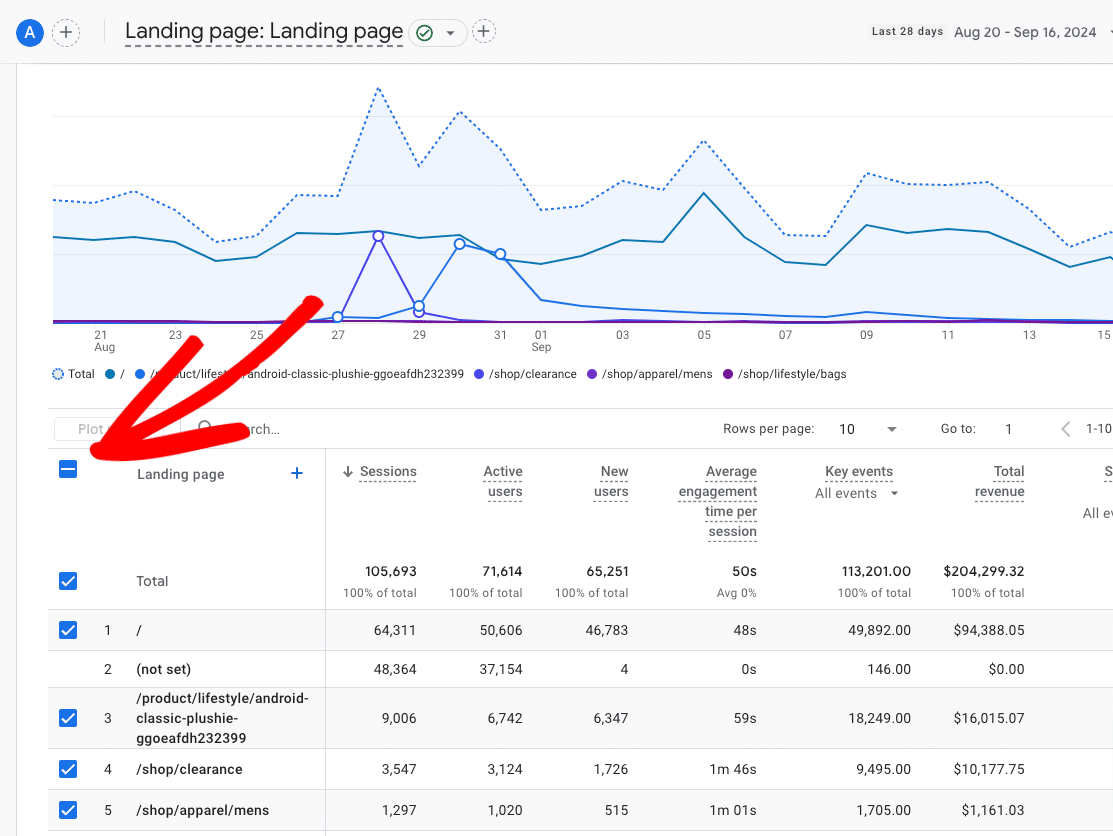Screen dimensions: 1113x836
Task: Click the Active users column header
Action: 502,481
